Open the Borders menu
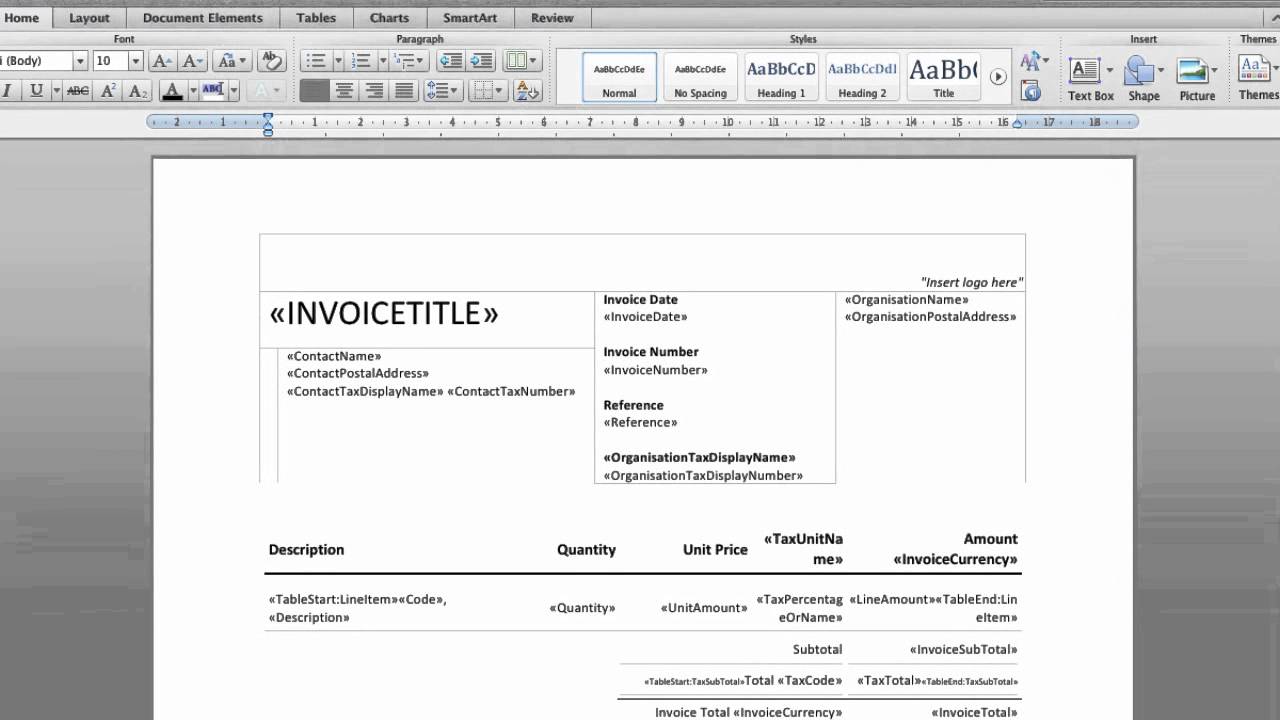Viewport: 1280px width, 720px height. point(488,91)
